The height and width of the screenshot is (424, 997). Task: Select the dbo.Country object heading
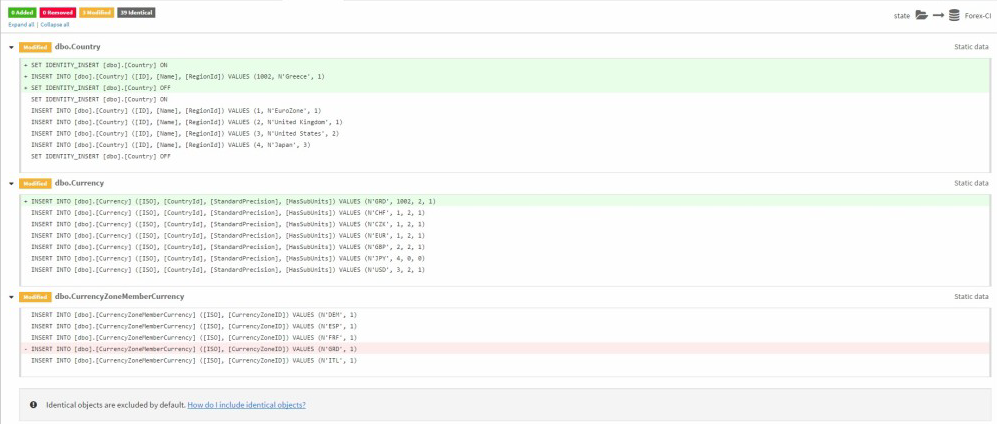coord(77,47)
